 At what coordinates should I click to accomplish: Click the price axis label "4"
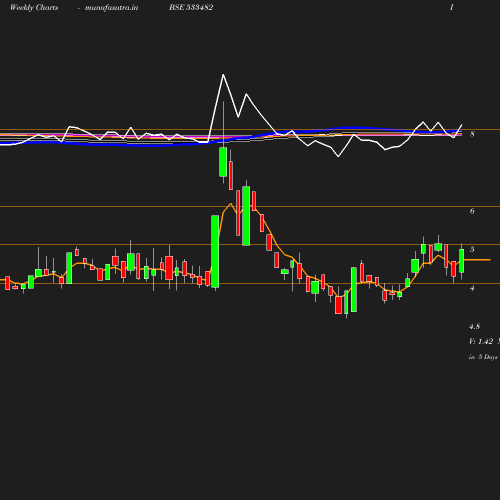[x=472, y=288]
